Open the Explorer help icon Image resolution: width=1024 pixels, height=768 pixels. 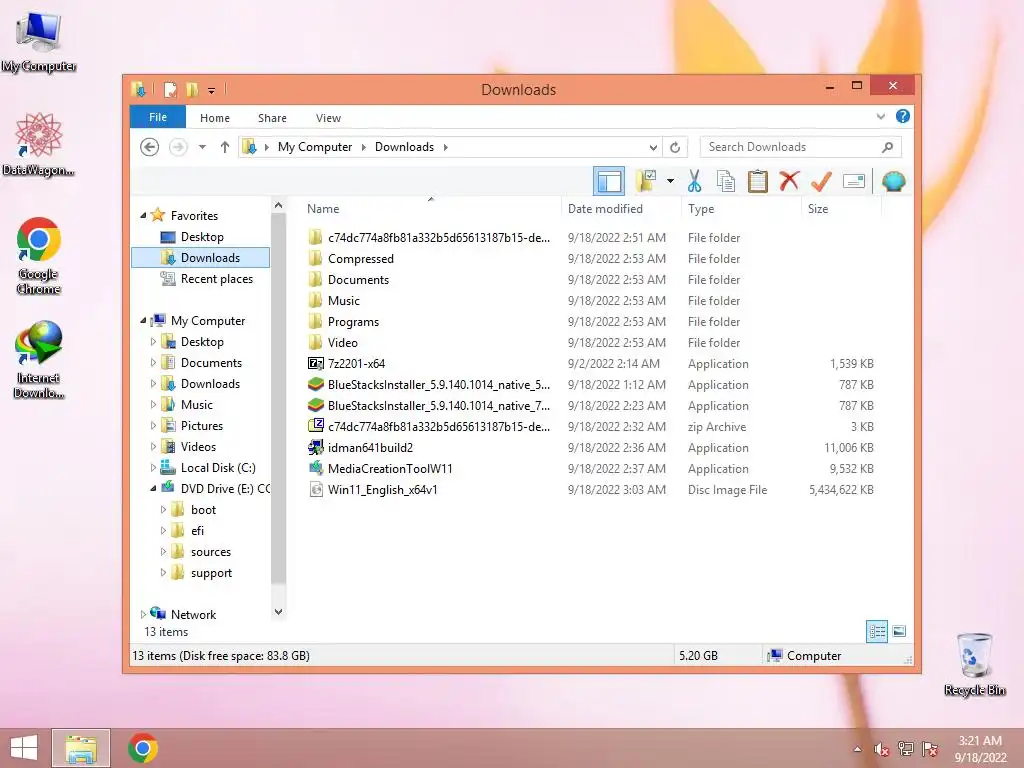click(903, 116)
